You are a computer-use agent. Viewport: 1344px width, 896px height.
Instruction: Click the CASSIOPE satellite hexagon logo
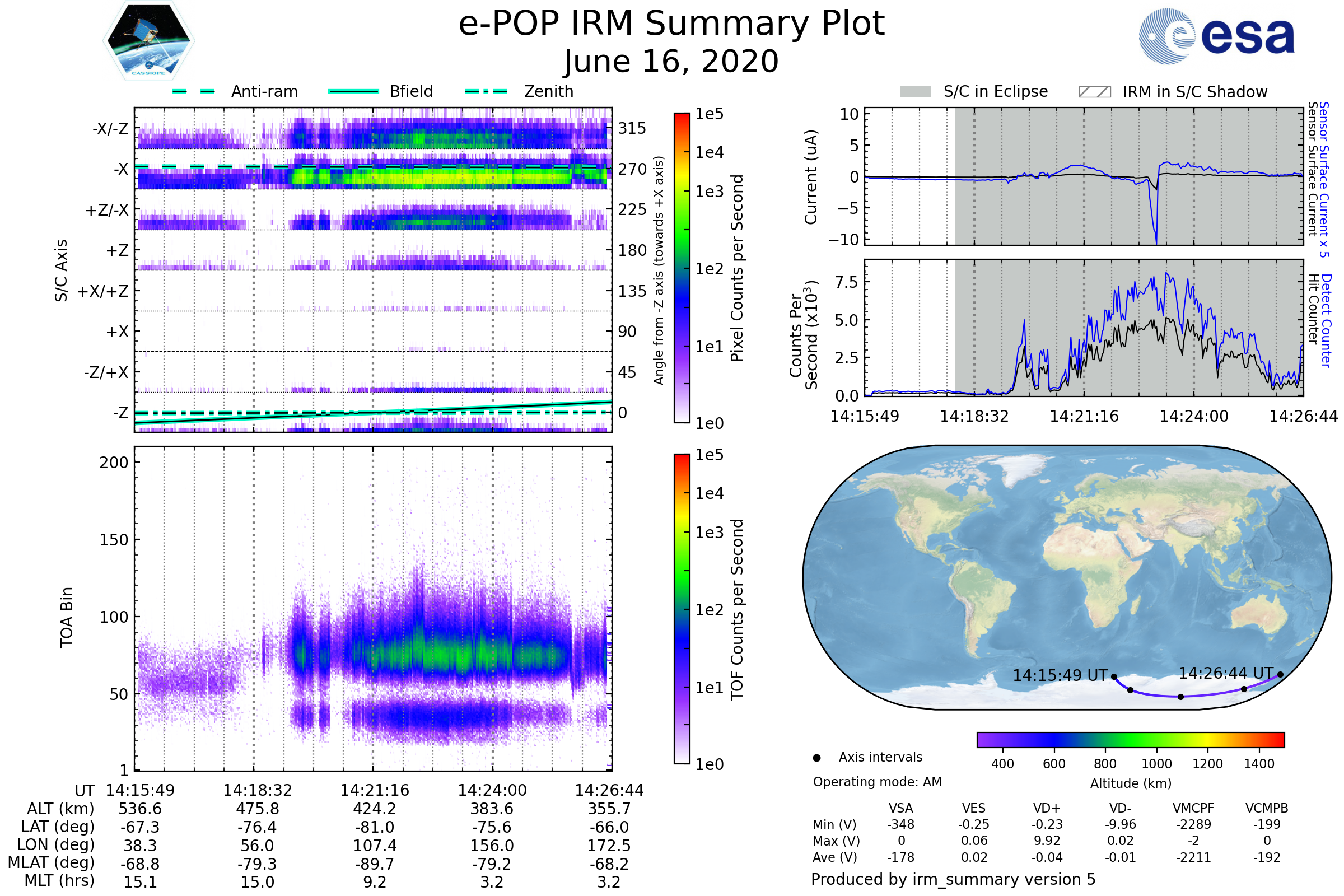148,40
